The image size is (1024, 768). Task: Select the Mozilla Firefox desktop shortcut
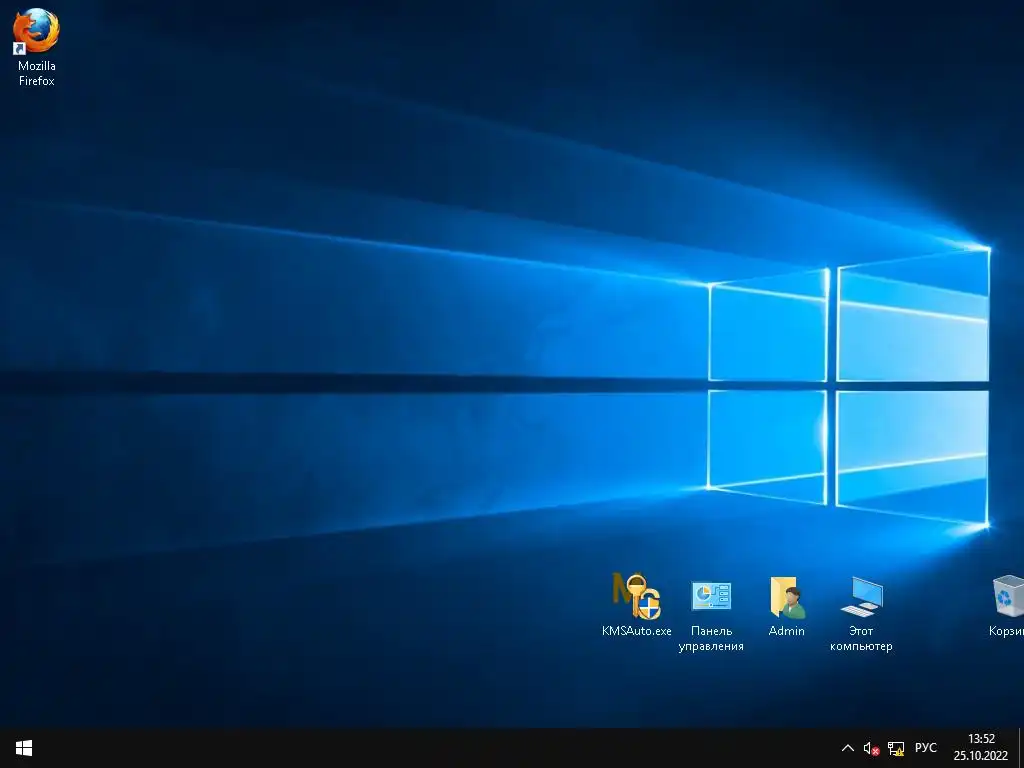pyautogui.click(x=37, y=47)
